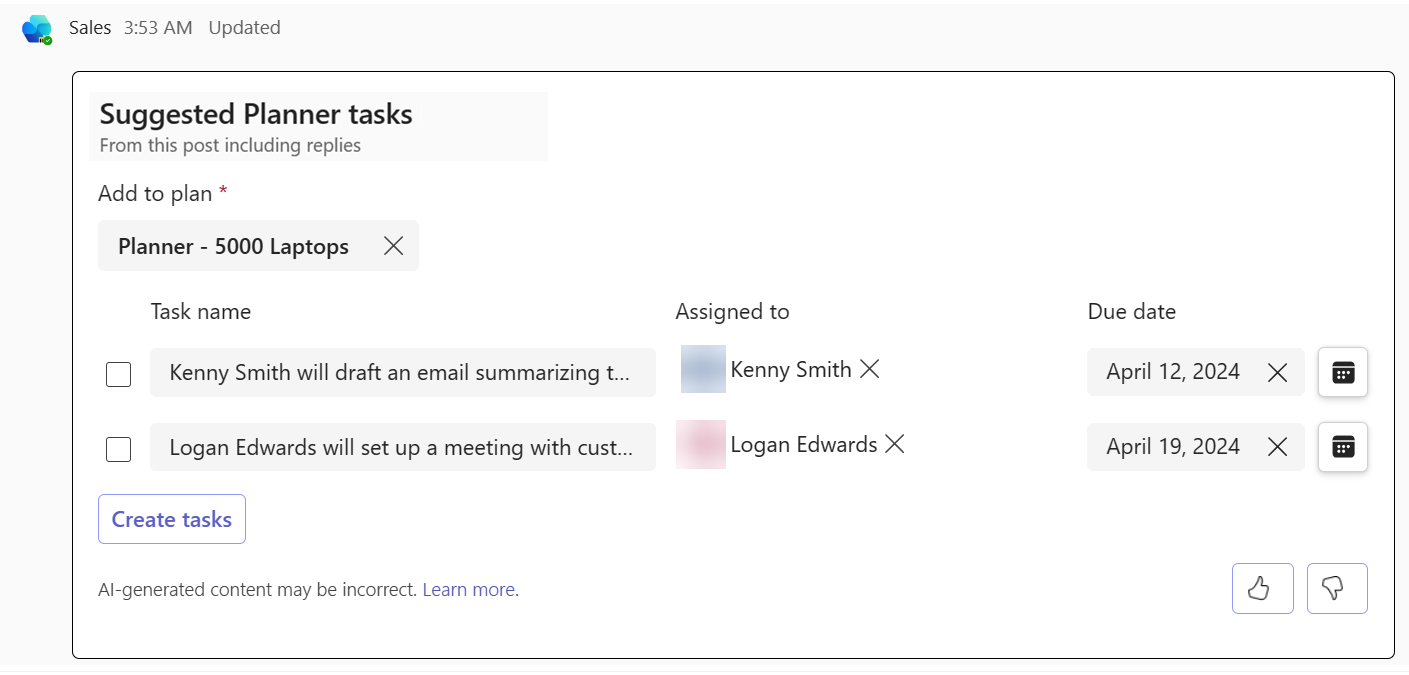1409x675 pixels.
Task: Click the Create tasks button
Action: pos(171,518)
